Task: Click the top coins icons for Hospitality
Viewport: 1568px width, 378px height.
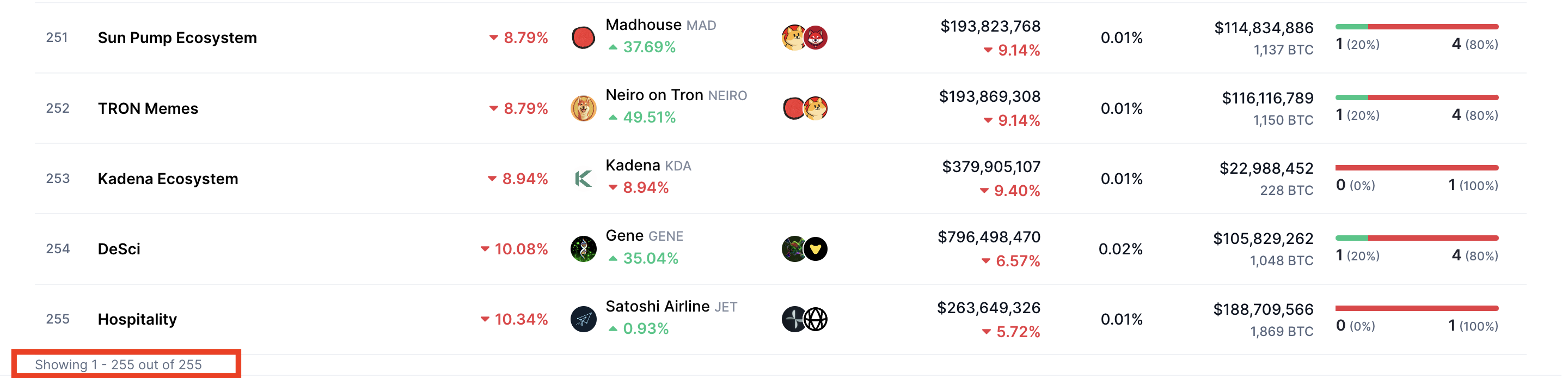Action: (x=805, y=319)
